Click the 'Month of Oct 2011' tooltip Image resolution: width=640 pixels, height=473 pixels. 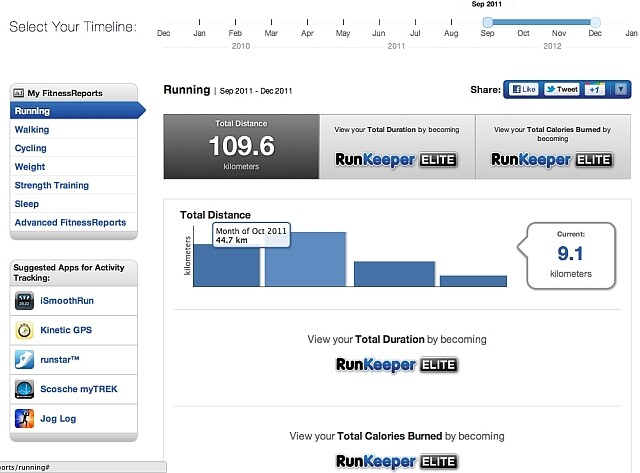pyautogui.click(x=251, y=235)
